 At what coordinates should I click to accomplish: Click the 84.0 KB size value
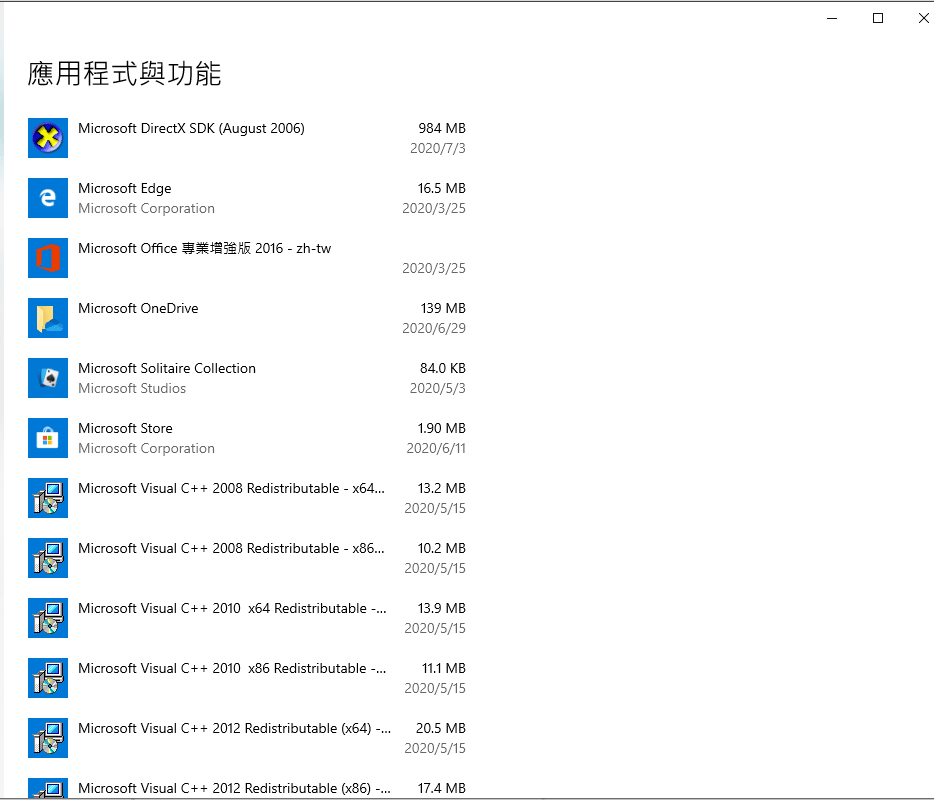[443, 369]
